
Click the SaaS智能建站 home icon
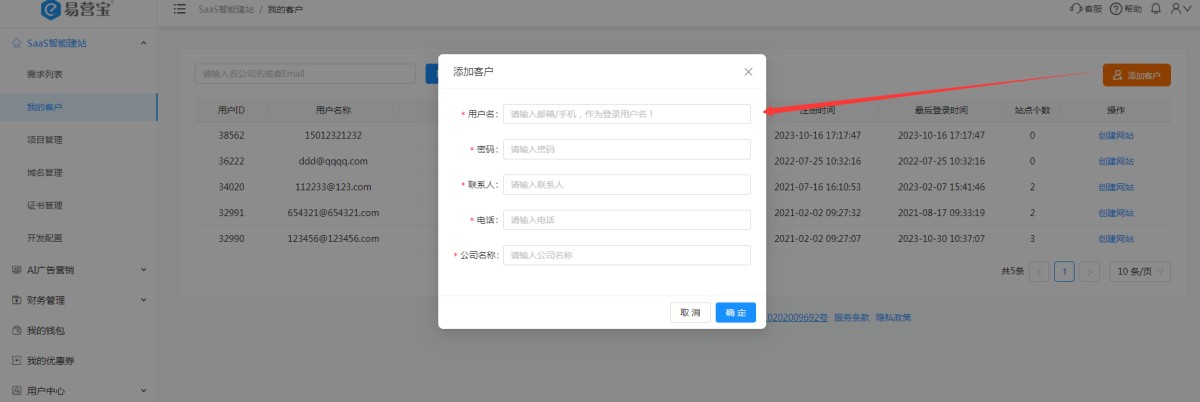pos(16,43)
